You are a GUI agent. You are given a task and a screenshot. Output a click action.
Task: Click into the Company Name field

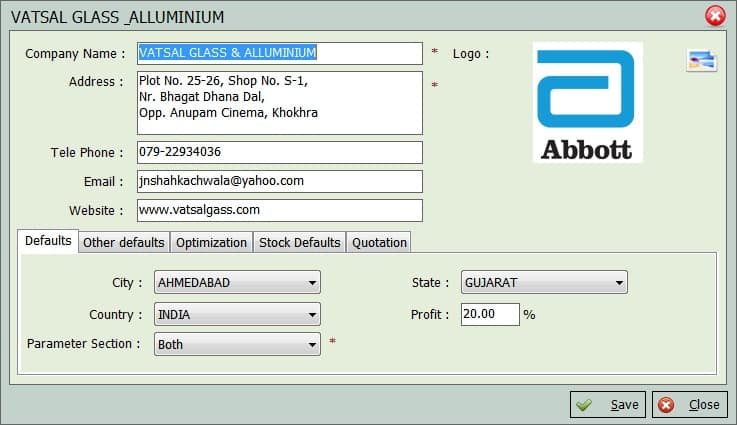pyautogui.click(x=279, y=53)
